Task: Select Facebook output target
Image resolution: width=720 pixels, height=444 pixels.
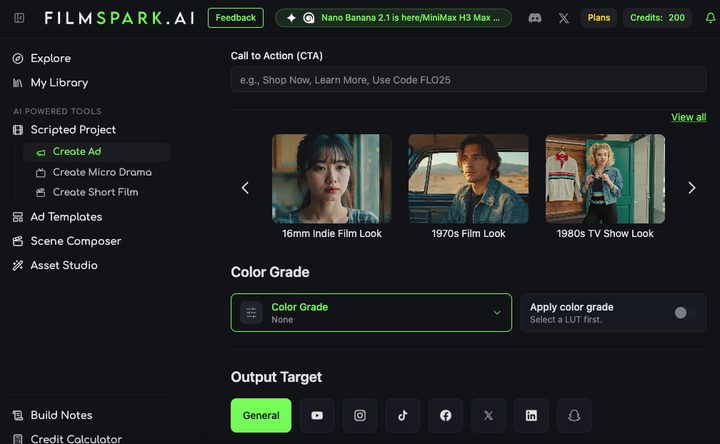Action: point(445,416)
